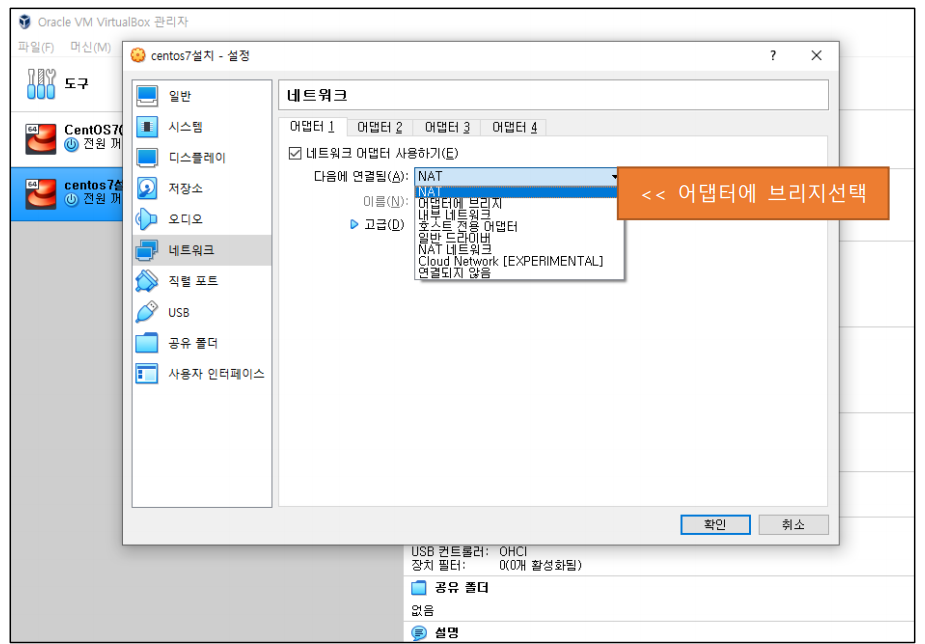This screenshot has width=925, height=644.
Task: Open the 다음에 연결됨 combo box arrow
Action: (614, 176)
